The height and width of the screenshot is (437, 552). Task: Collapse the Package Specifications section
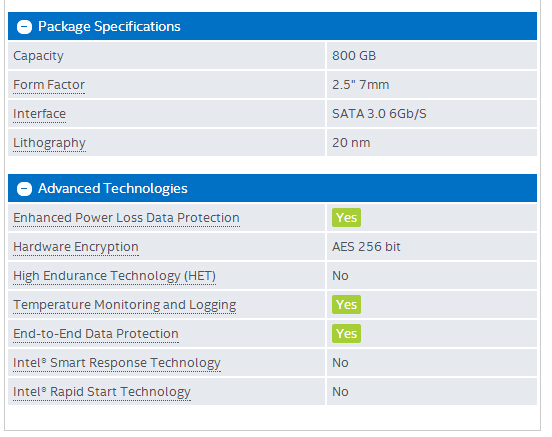pyautogui.click(x=24, y=27)
